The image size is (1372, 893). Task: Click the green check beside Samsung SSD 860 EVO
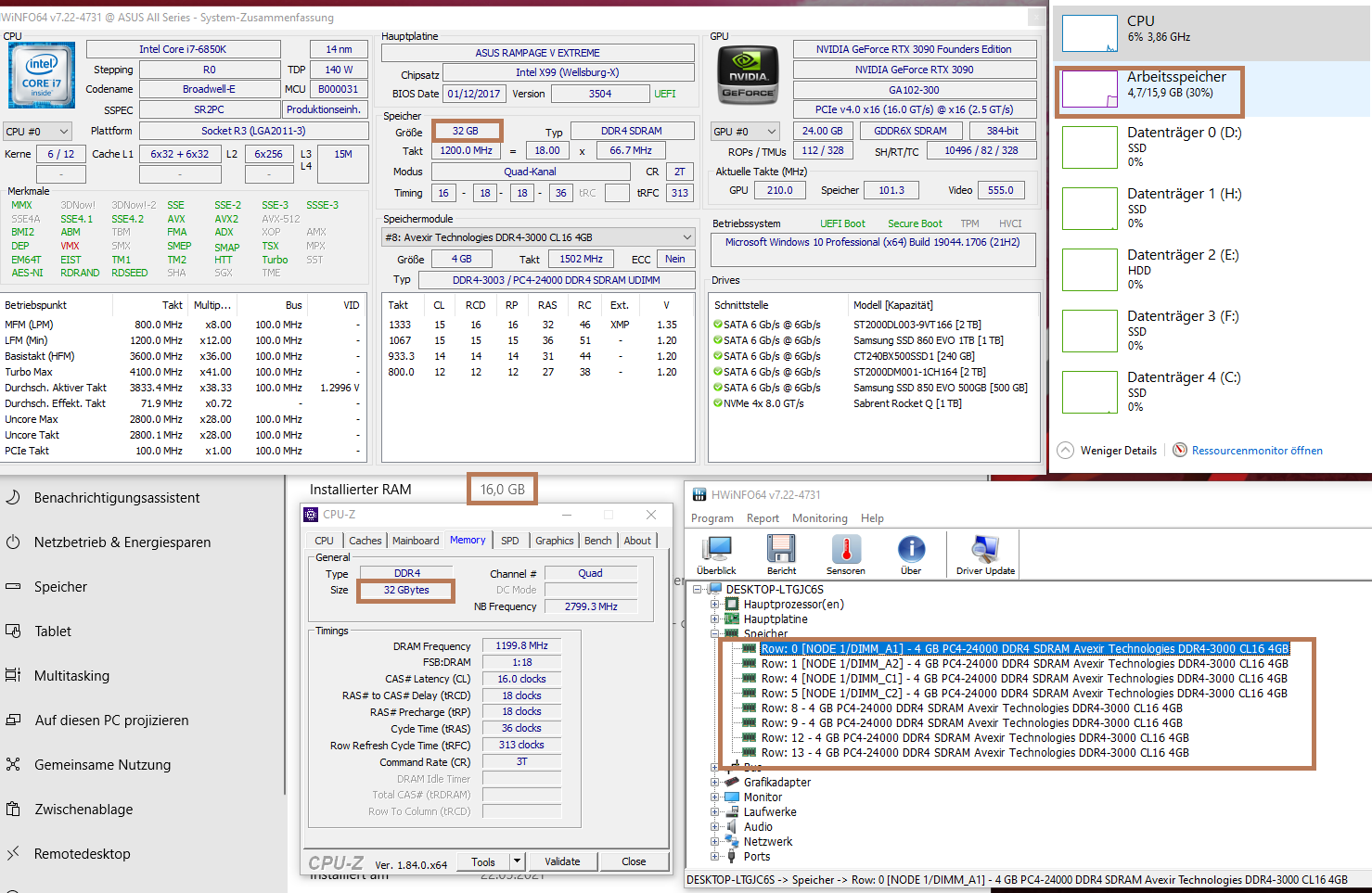717,340
